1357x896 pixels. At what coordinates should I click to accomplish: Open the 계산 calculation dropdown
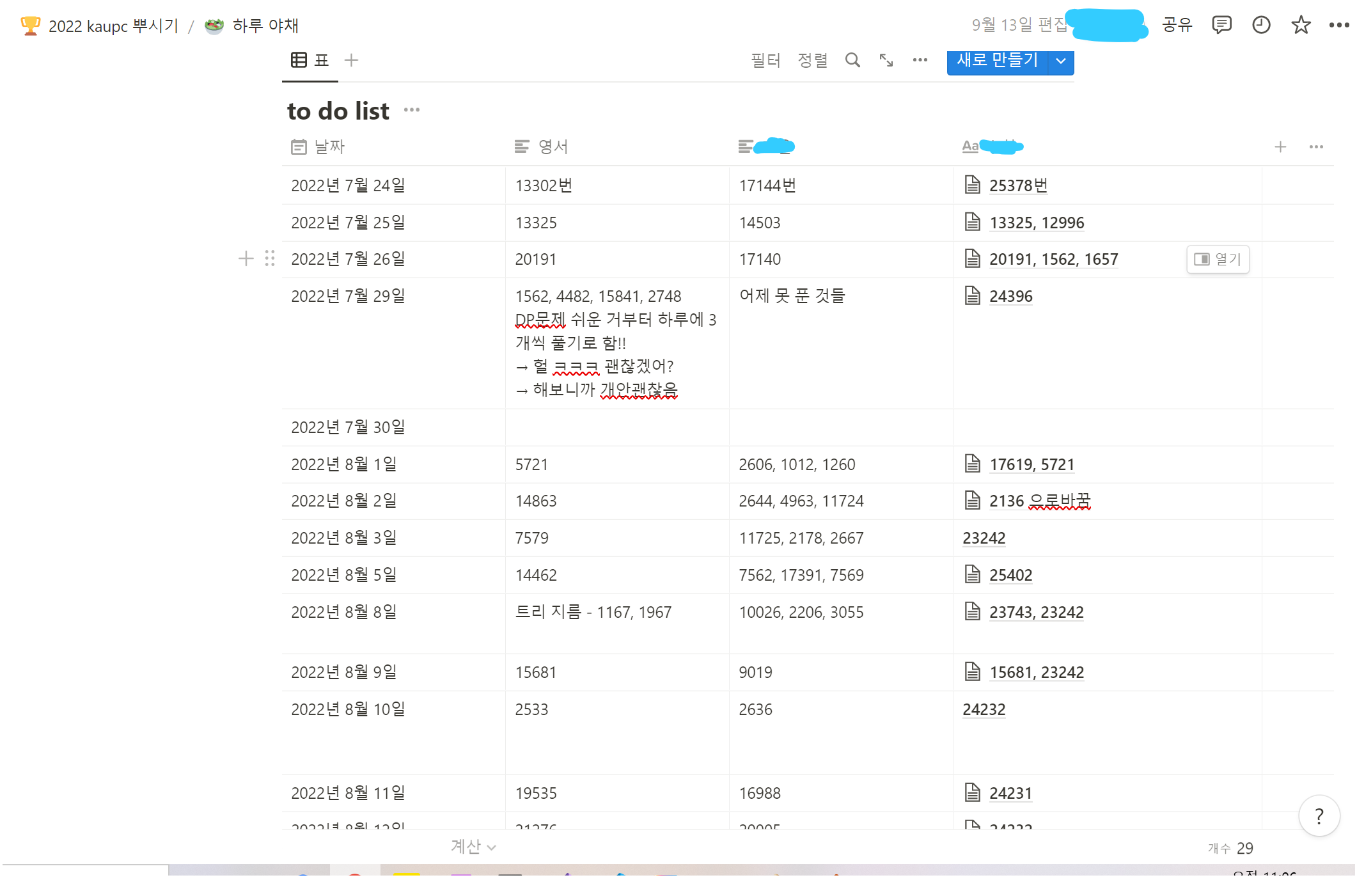[x=473, y=847]
